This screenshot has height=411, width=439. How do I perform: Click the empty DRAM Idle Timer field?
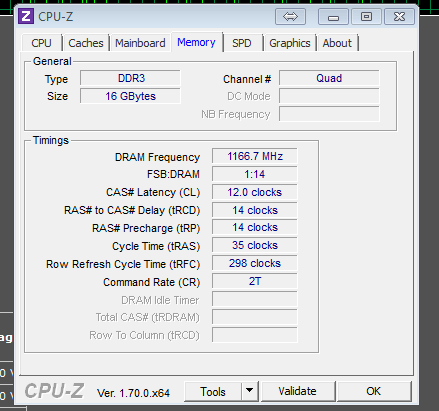[x=255, y=299]
